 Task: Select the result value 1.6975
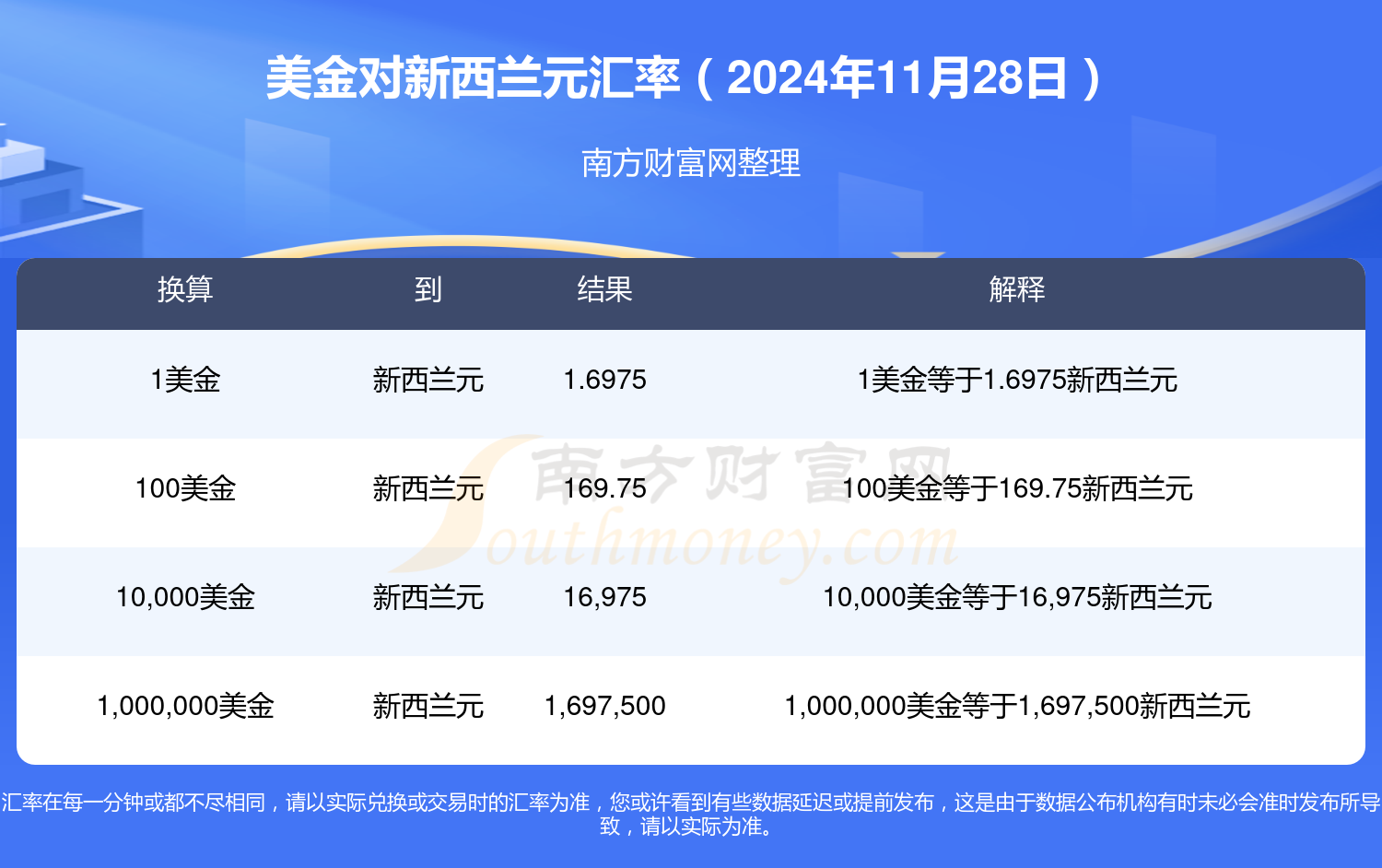[x=604, y=380]
